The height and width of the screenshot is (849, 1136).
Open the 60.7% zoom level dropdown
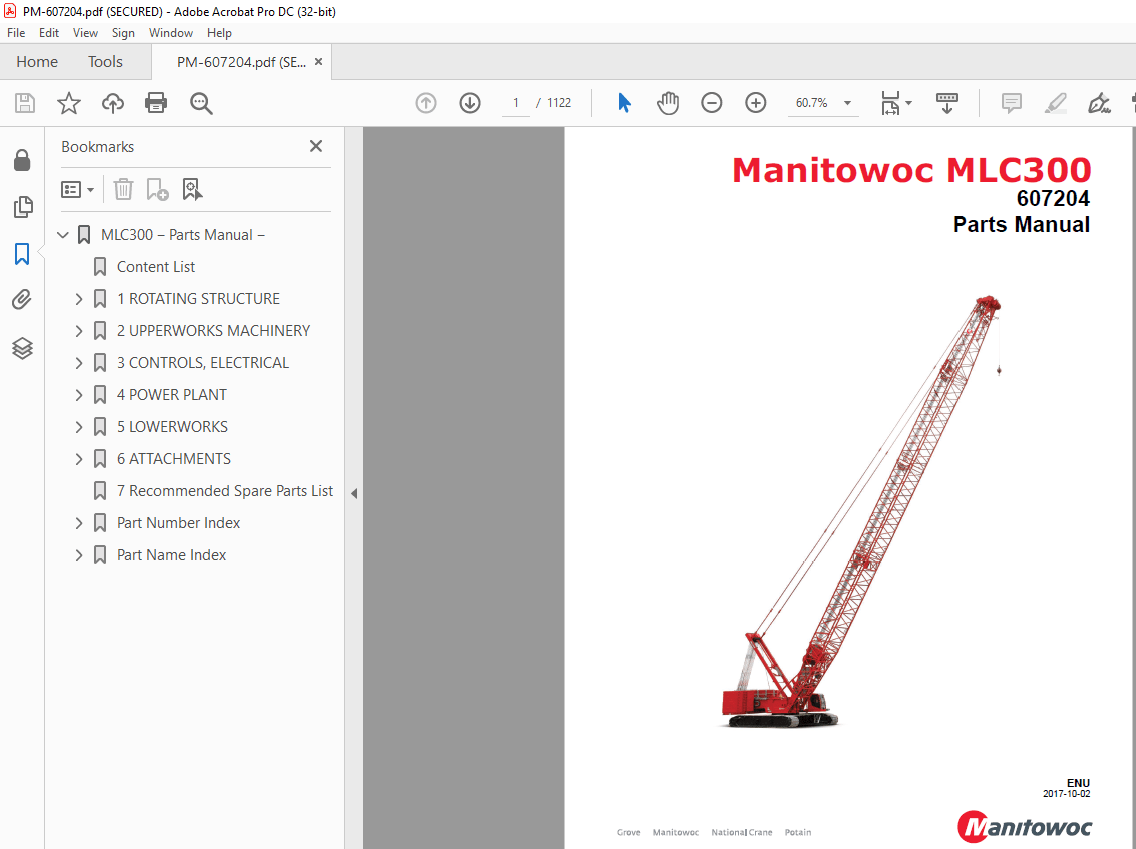pos(845,103)
